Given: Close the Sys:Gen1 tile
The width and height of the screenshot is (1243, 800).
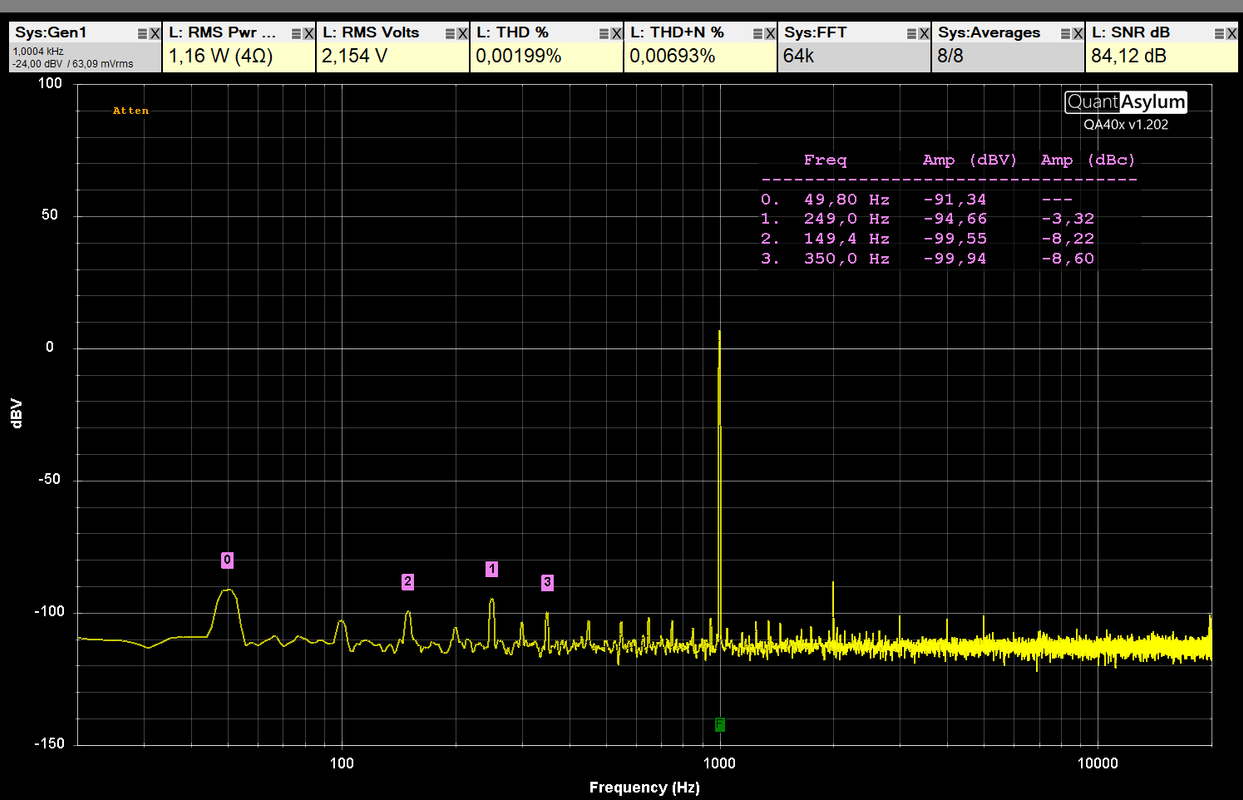Looking at the screenshot, I should [155, 33].
